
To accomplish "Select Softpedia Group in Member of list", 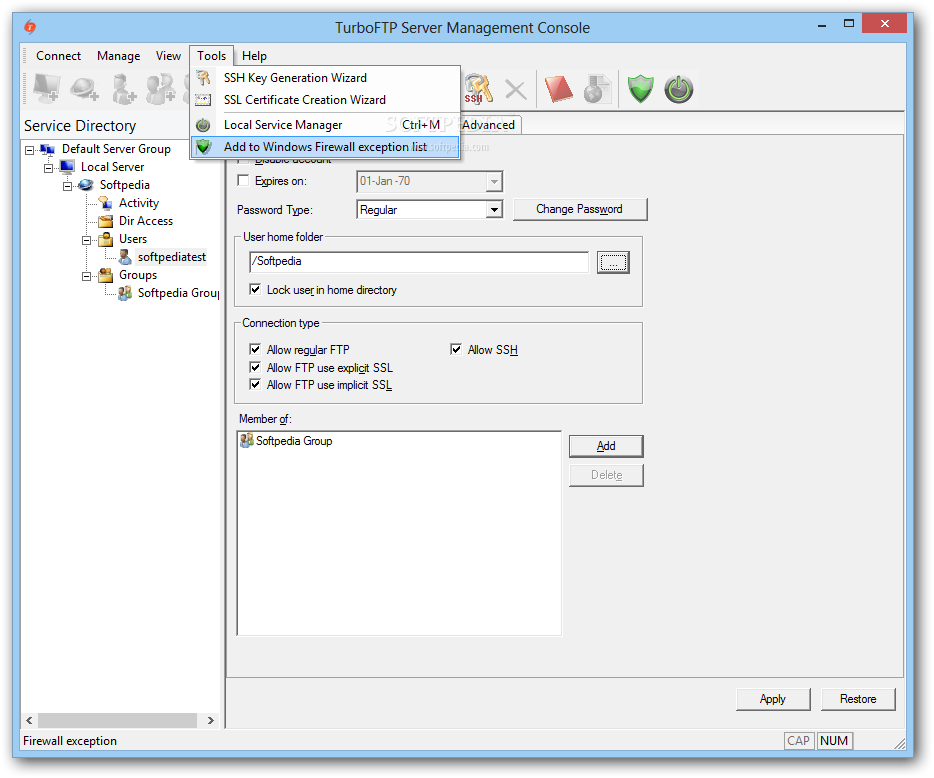I will pos(287,441).
